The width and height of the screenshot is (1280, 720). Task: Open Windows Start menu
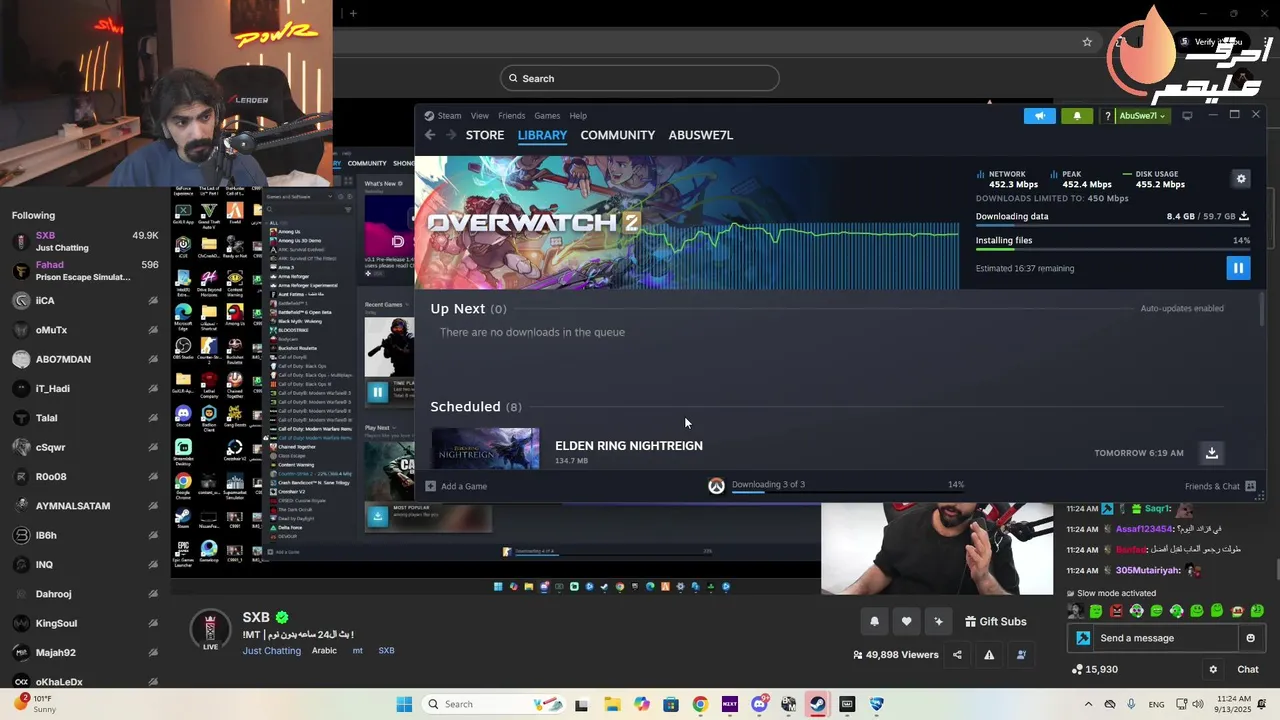tap(404, 704)
